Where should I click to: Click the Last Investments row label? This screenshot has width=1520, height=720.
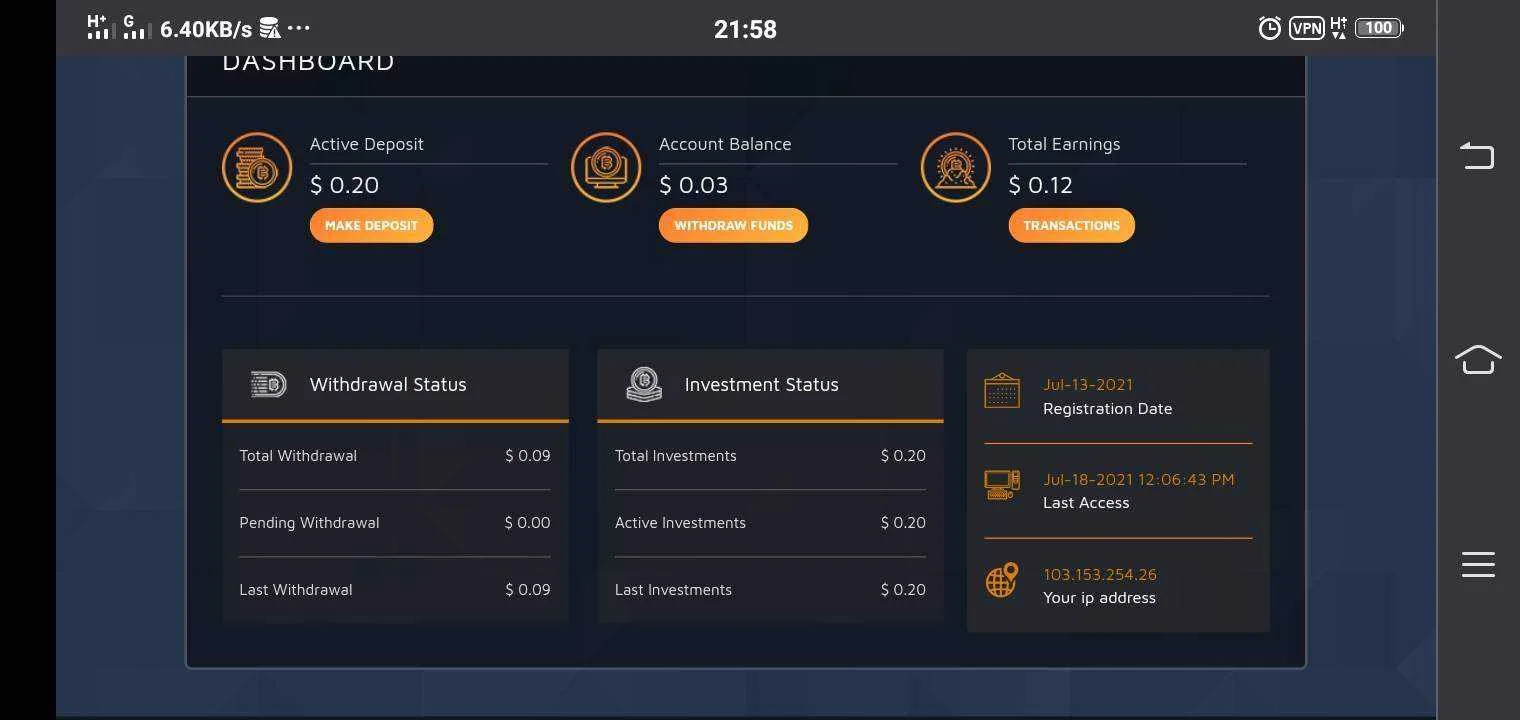pos(673,590)
